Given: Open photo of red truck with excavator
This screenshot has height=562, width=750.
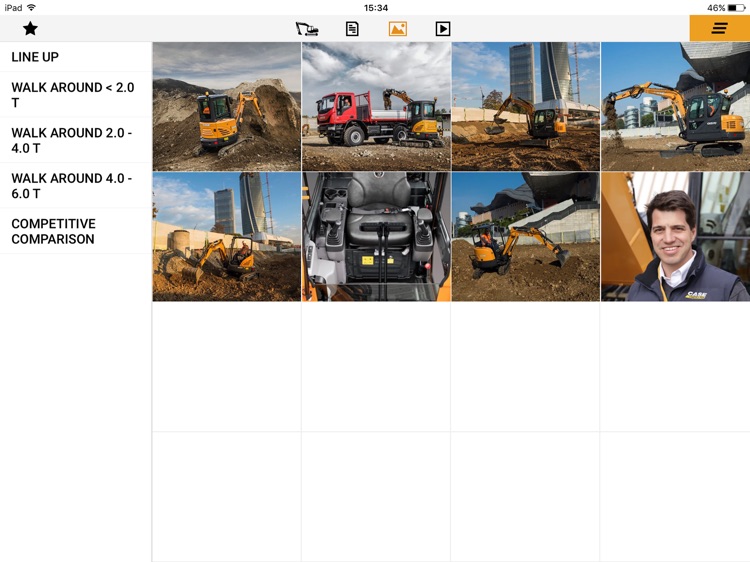Looking at the screenshot, I should (376, 106).
